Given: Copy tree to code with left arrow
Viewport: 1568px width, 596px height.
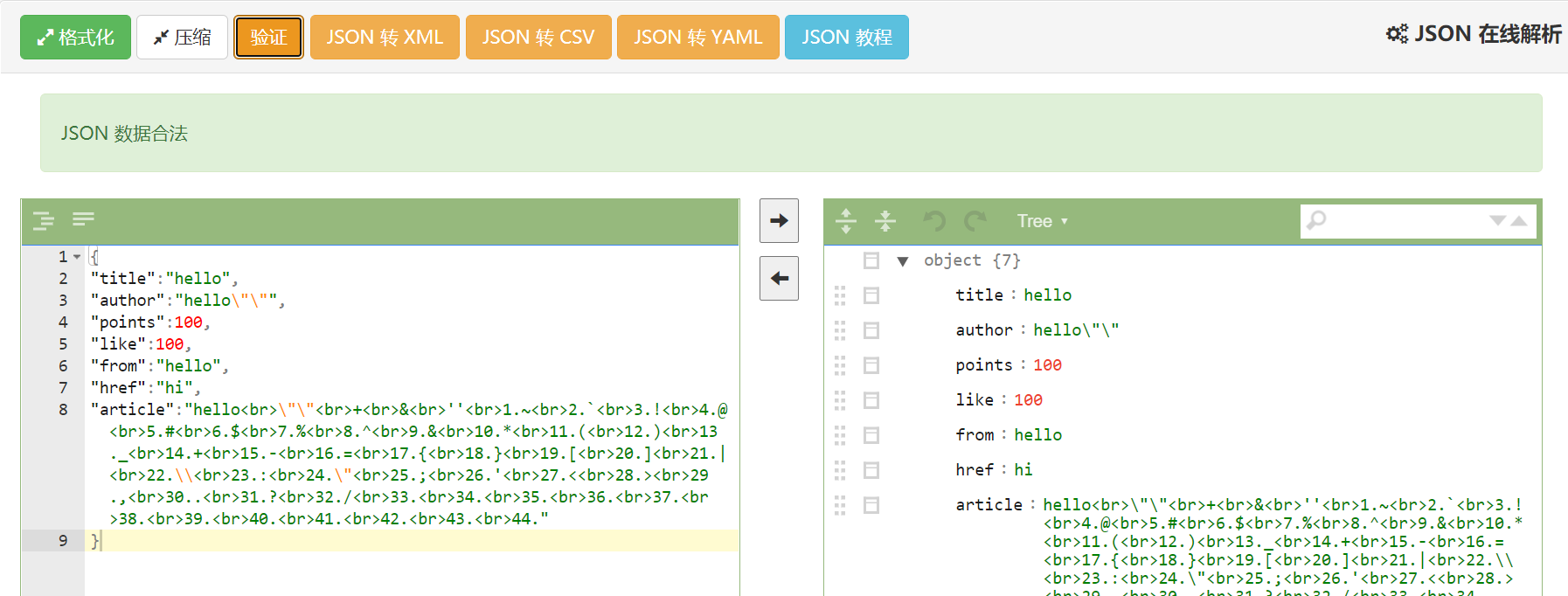Looking at the screenshot, I should [x=779, y=278].
